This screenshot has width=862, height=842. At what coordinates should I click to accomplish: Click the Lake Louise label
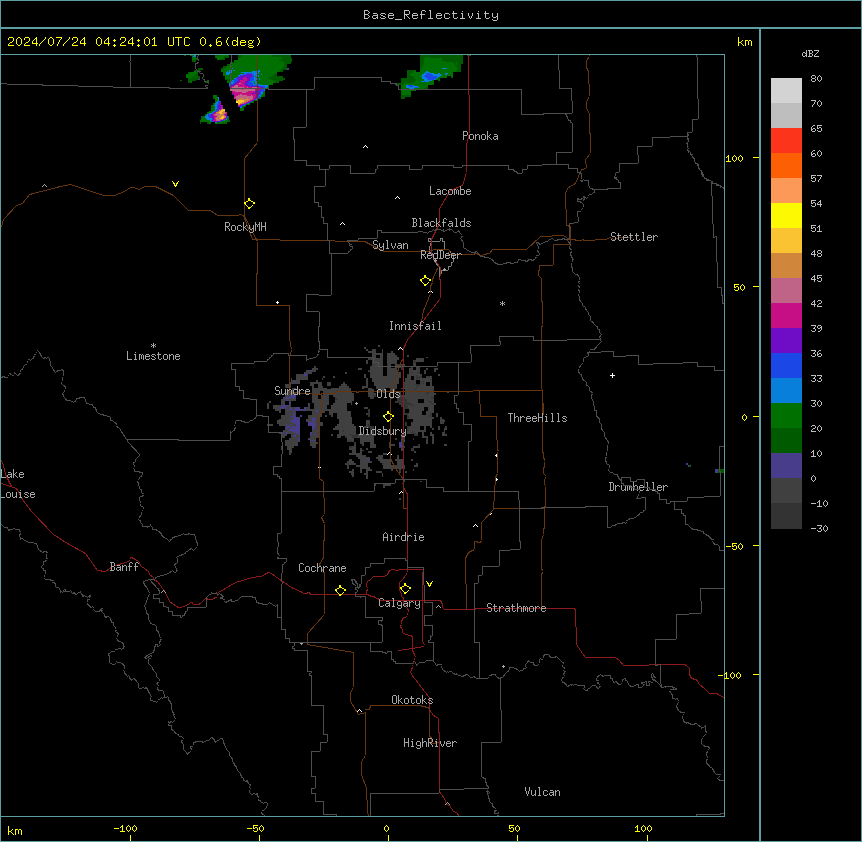[x=18, y=484]
